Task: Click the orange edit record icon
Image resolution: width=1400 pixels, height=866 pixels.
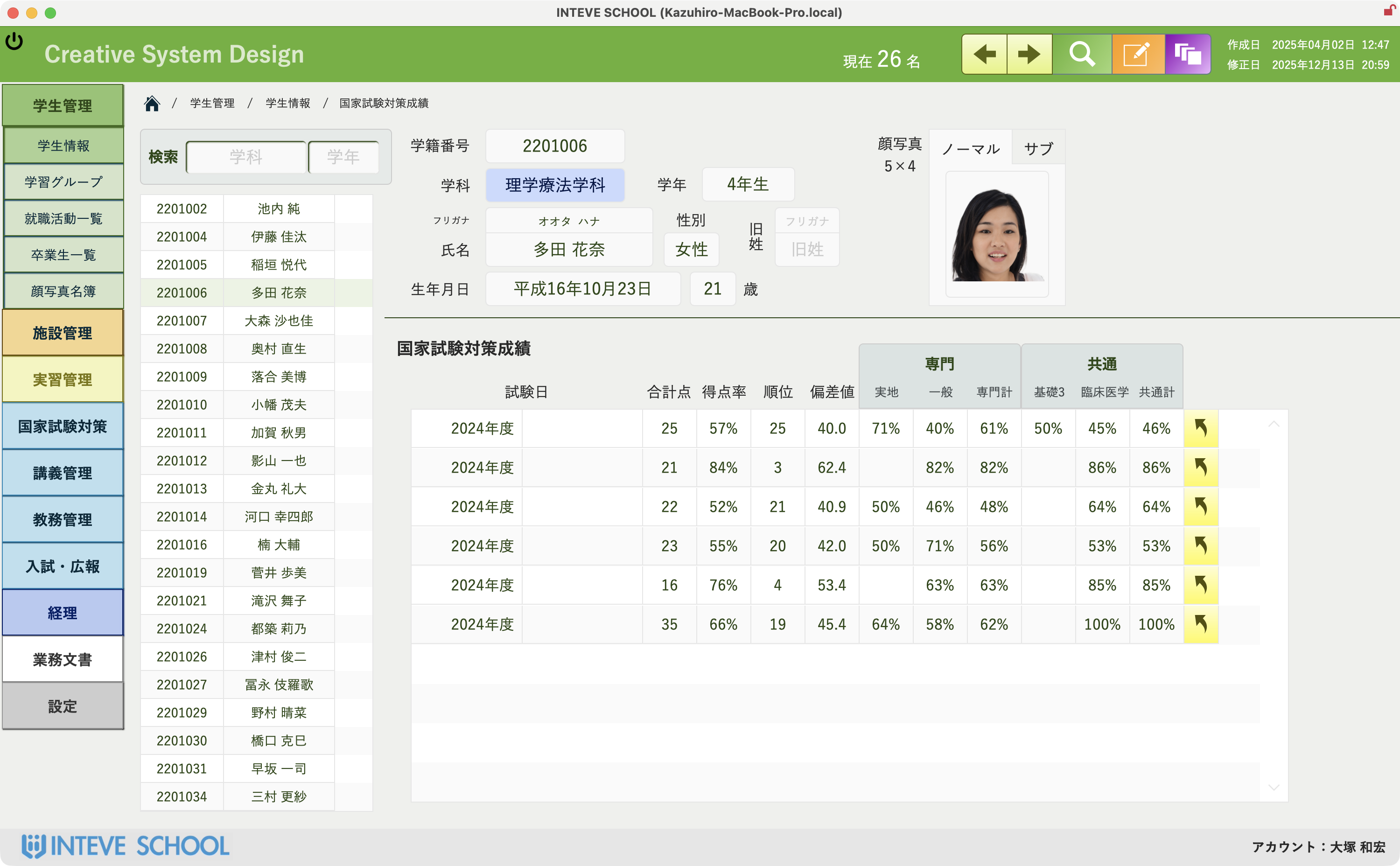Action: [1137, 54]
